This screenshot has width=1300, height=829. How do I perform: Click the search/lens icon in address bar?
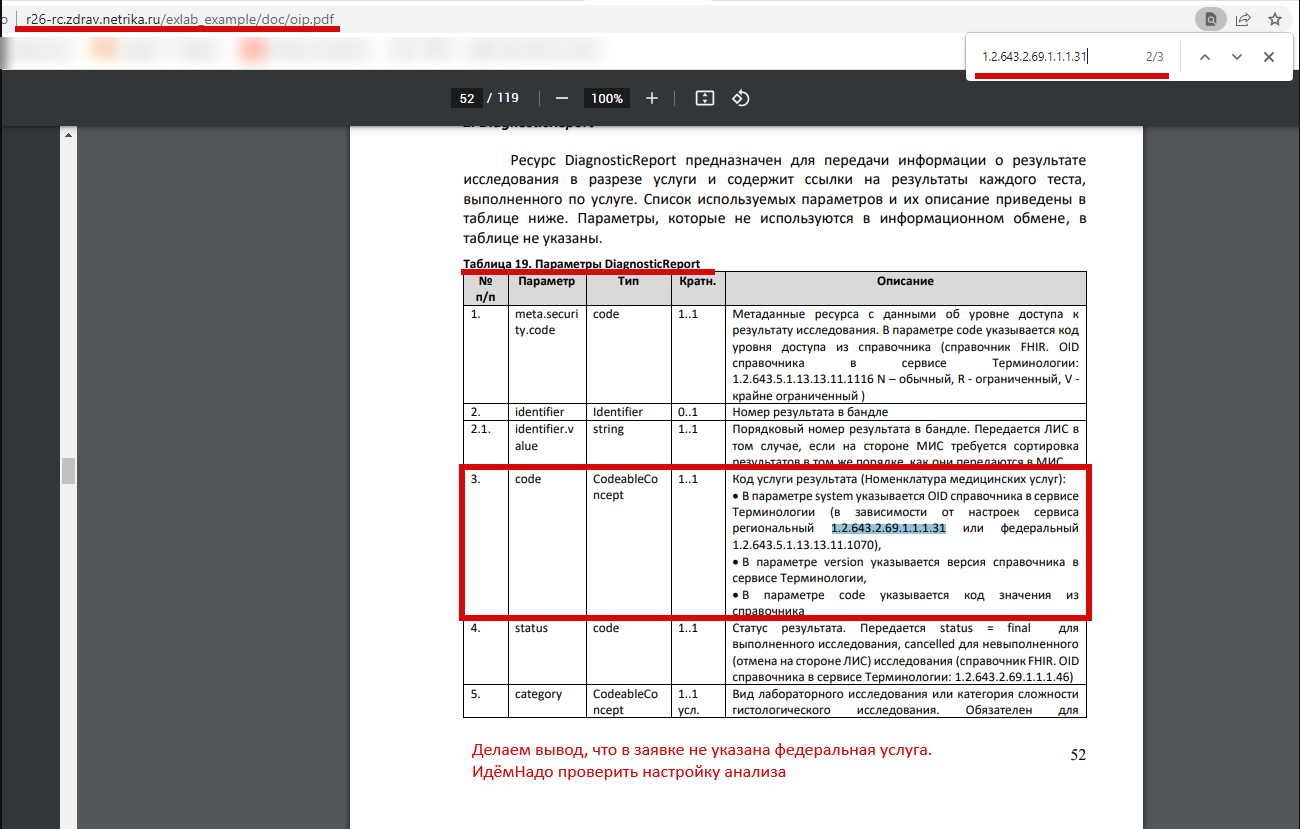1211,19
